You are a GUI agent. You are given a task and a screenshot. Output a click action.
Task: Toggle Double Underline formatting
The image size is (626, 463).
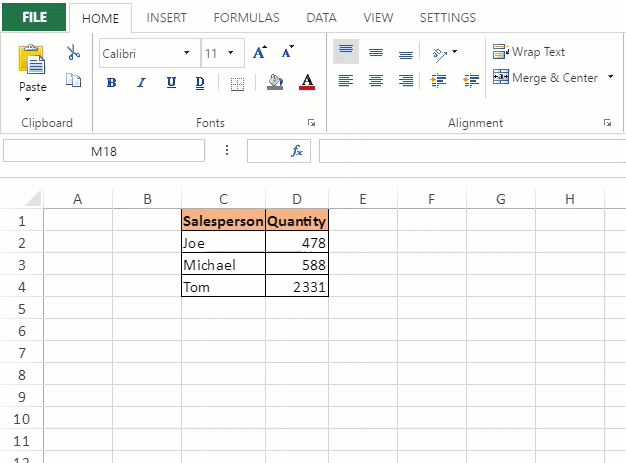(200, 83)
